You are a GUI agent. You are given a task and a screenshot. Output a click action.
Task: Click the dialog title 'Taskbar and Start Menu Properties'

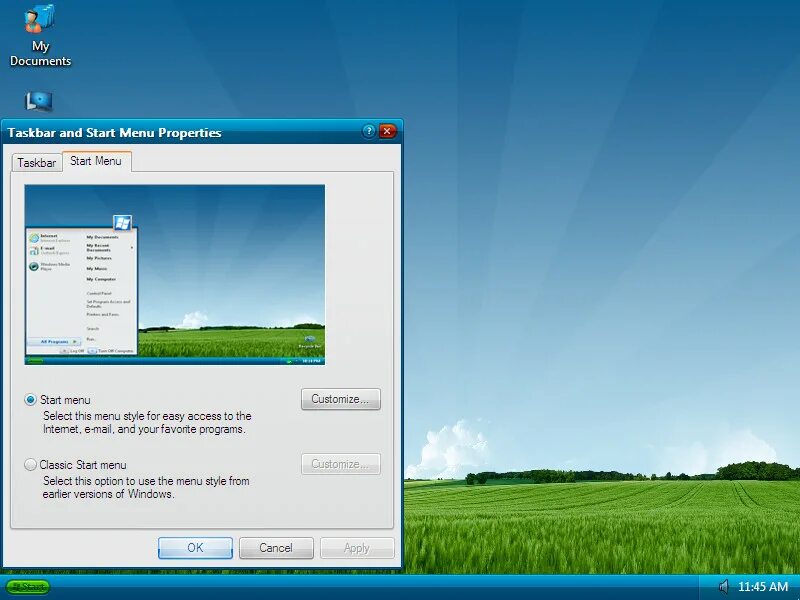coord(114,133)
